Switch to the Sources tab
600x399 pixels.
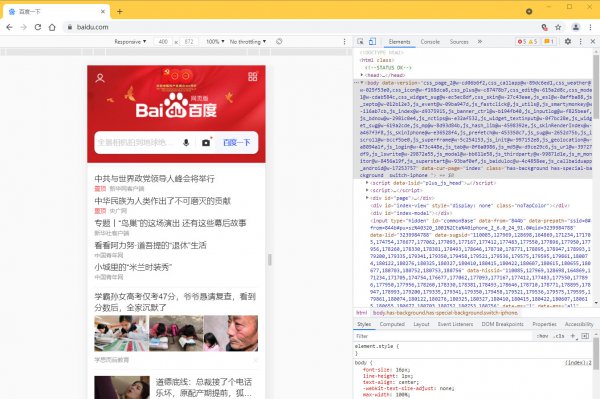click(459, 41)
